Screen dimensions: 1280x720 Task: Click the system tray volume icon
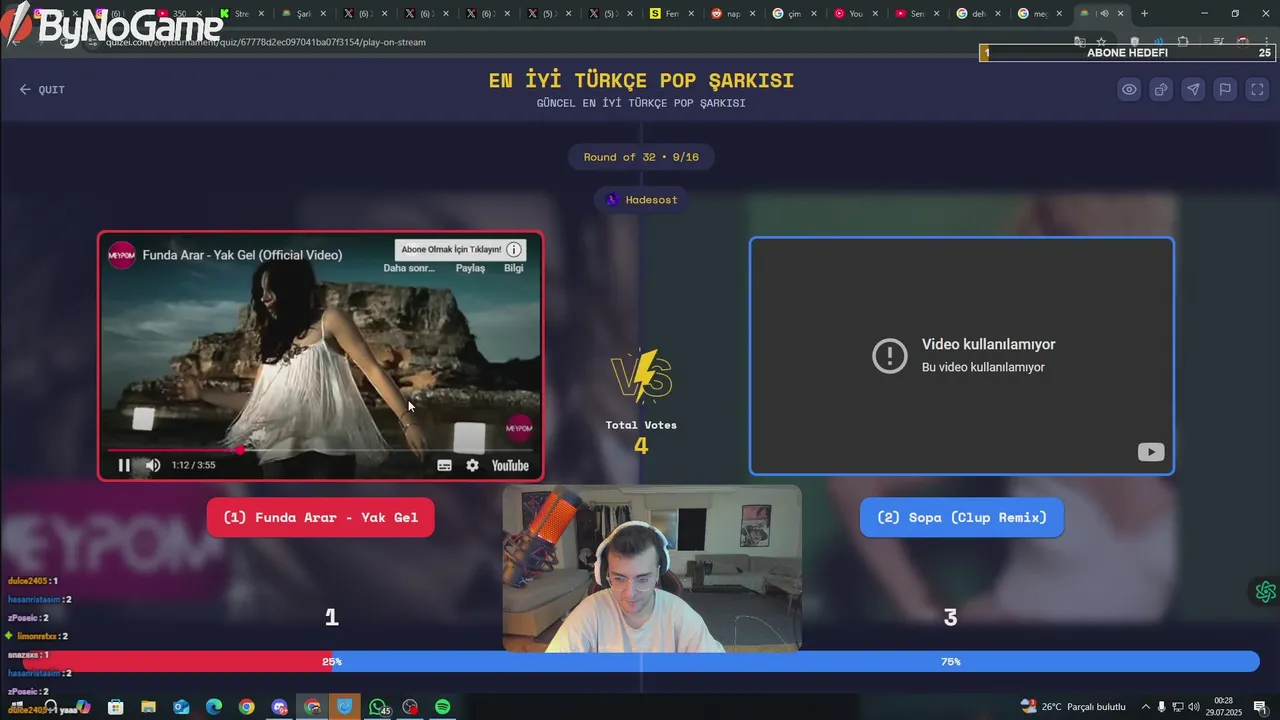coord(1194,707)
